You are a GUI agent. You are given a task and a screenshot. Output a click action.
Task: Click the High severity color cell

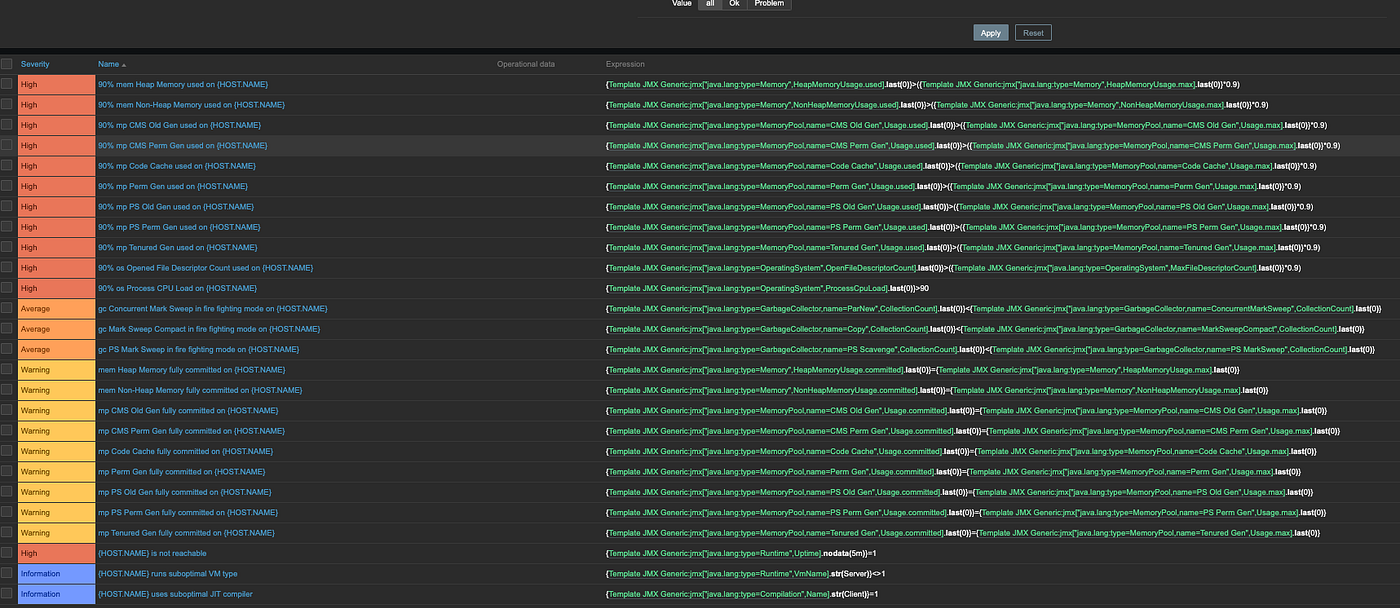point(55,84)
